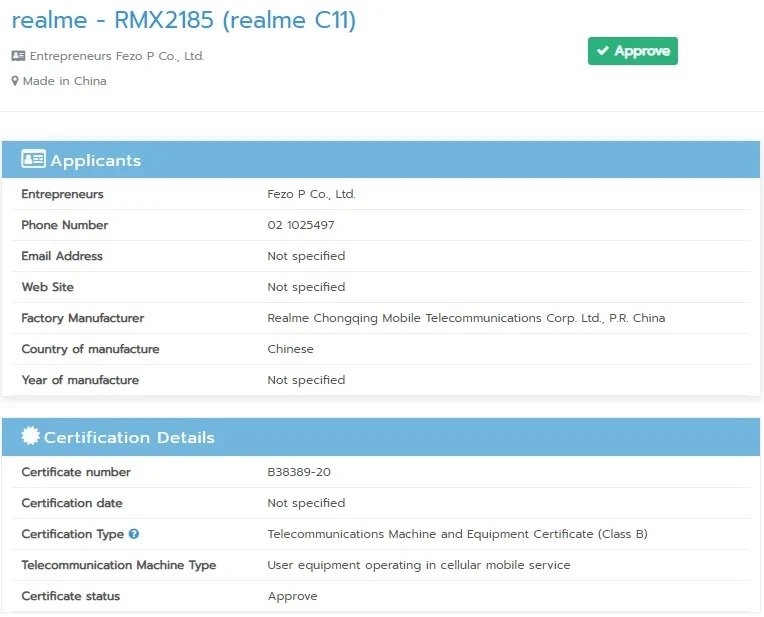Click the ID card icon beside Entrepreneurs Fezo P Co., Ltd.
Image resolution: width=764 pixels, height=617 pixels.
pyautogui.click(x=18, y=56)
